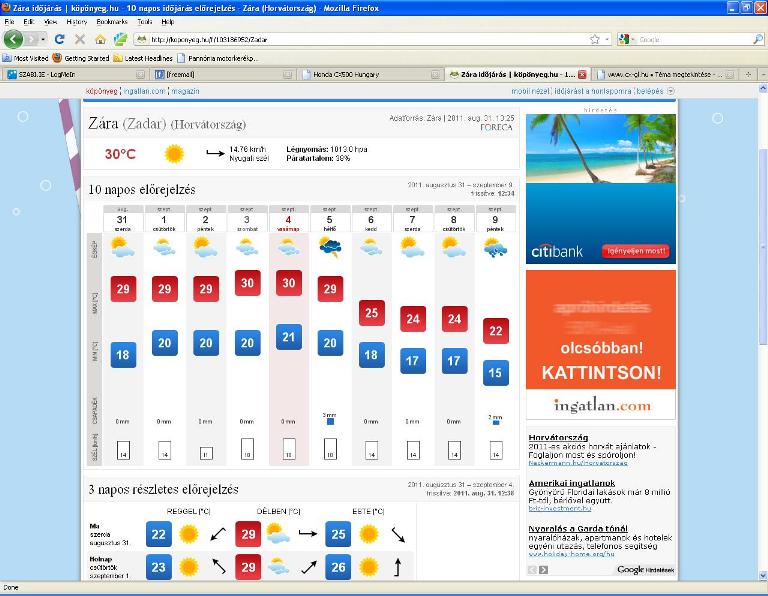The height and width of the screenshot is (596, 768).
Task: Click thunderstorm icon for September 5
Action: (329, 248)
